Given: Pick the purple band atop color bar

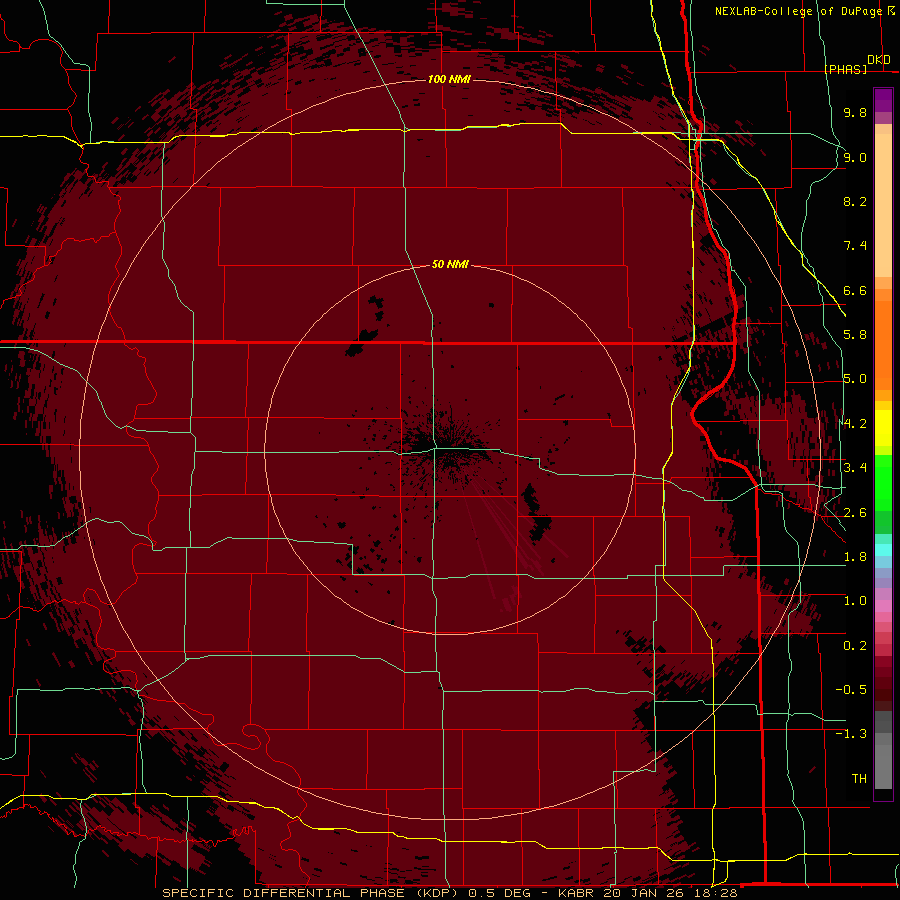Looking at the screenshot, I should 883,101.
